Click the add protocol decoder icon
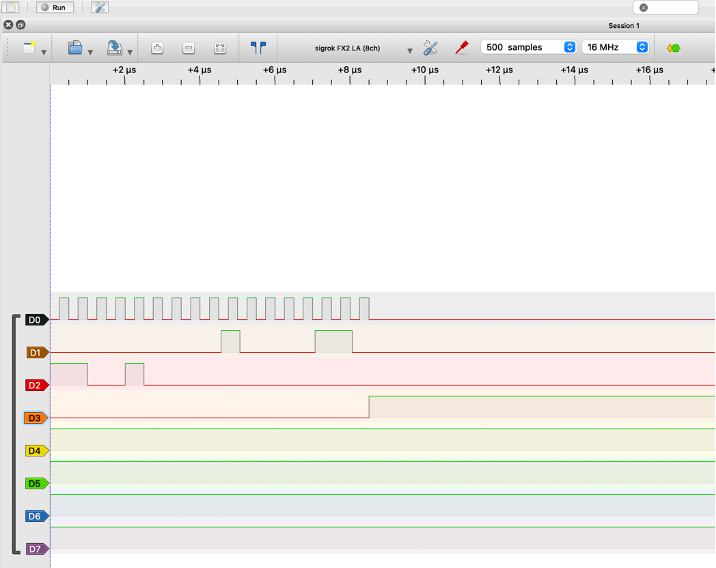This screenshot has width=716, height=568. (673, 47)
